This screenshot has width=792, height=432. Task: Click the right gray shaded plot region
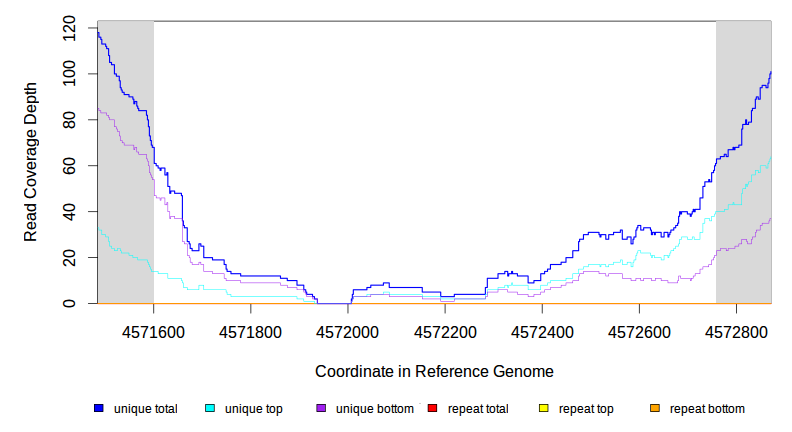point(743,100)
